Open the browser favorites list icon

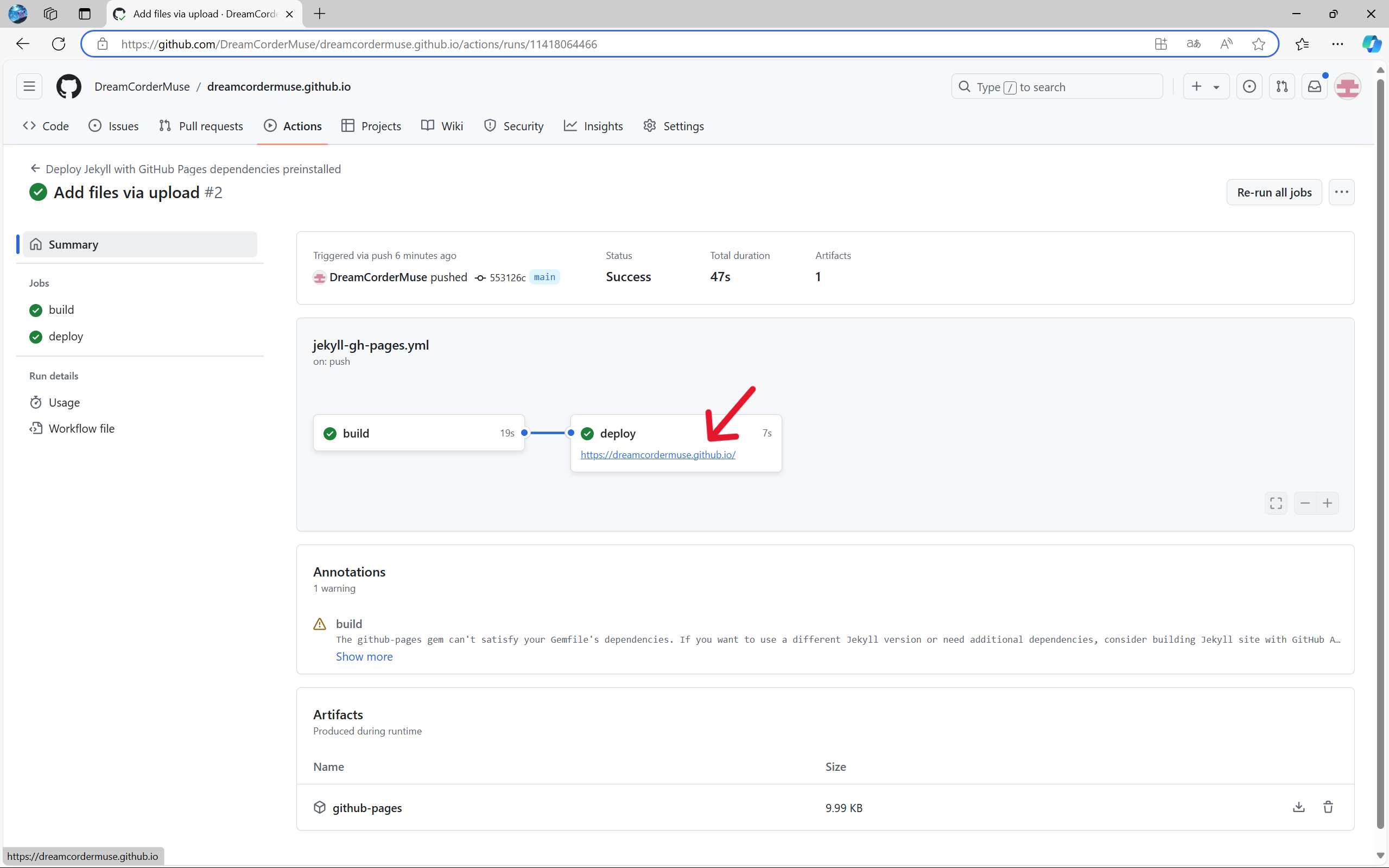click(1302, 43)
